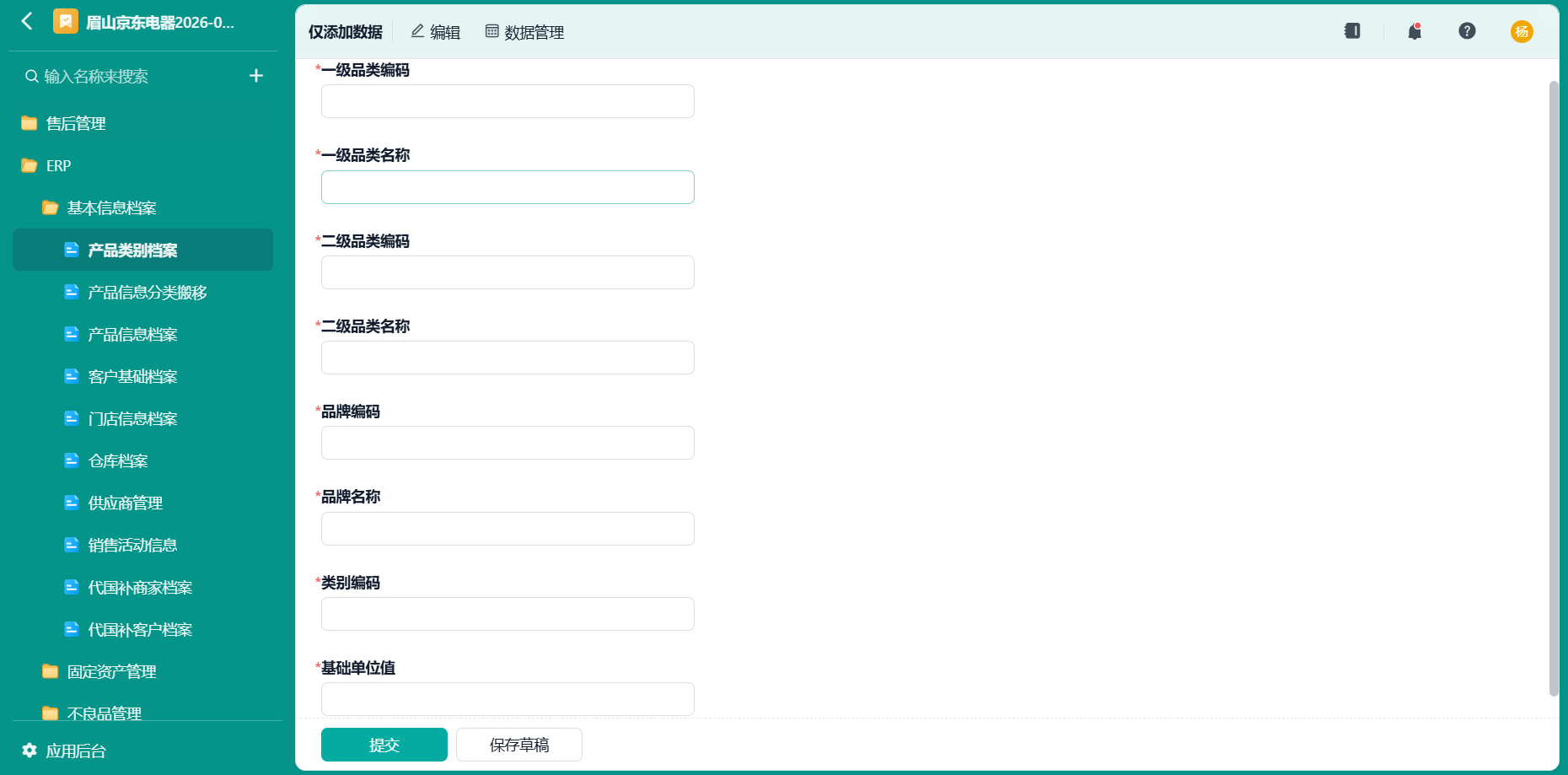The image size is (1568, 775).
Task: Save the form with 保存草稿 button
Action: (x=519, y=745)
